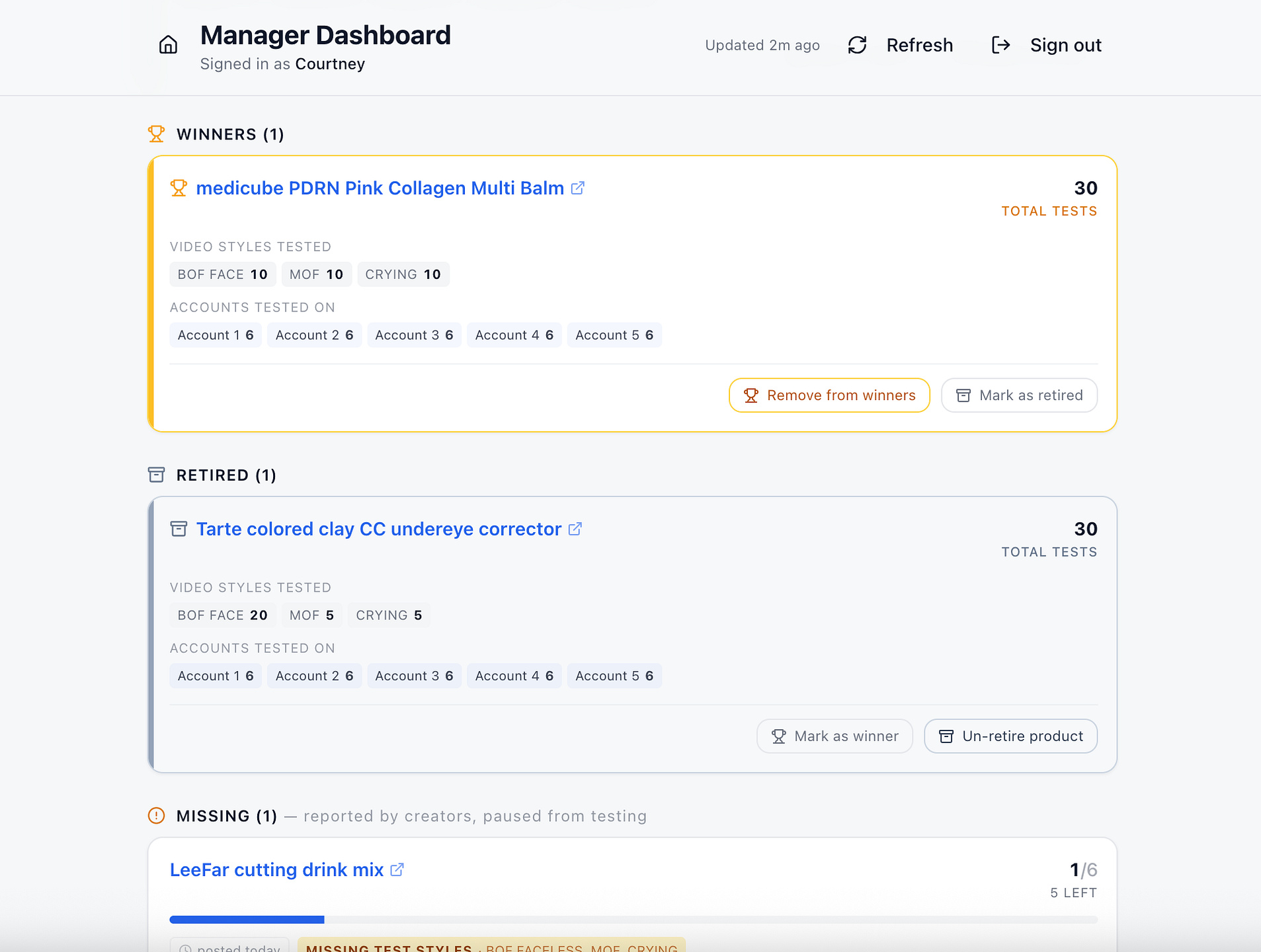The image size is (1261, 952).
Task: Select the 'CRYING 10' style chip
Action: pyautogui.click(x=403, y=274)
